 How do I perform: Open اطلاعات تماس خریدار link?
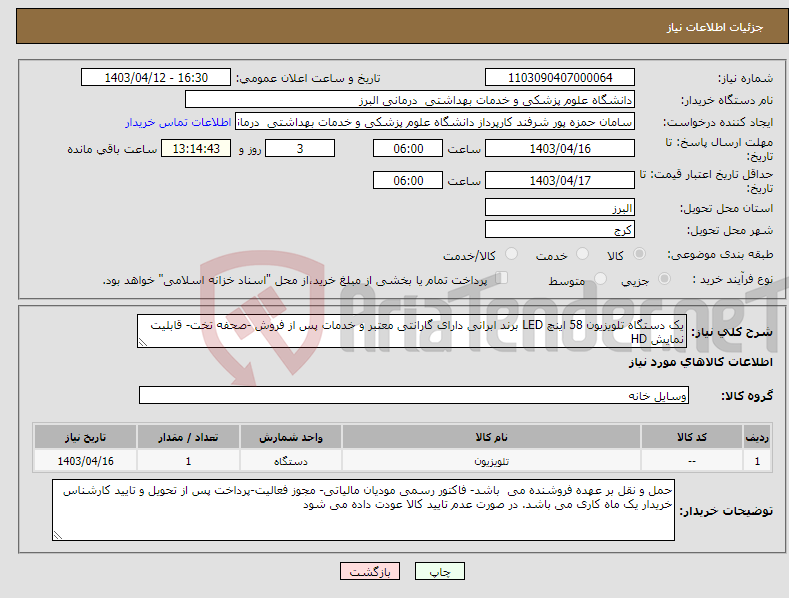pos(178,122)
